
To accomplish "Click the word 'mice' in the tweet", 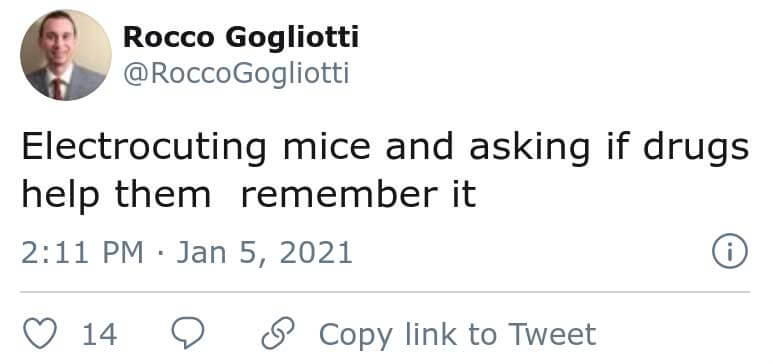I will tap(326, 146).
